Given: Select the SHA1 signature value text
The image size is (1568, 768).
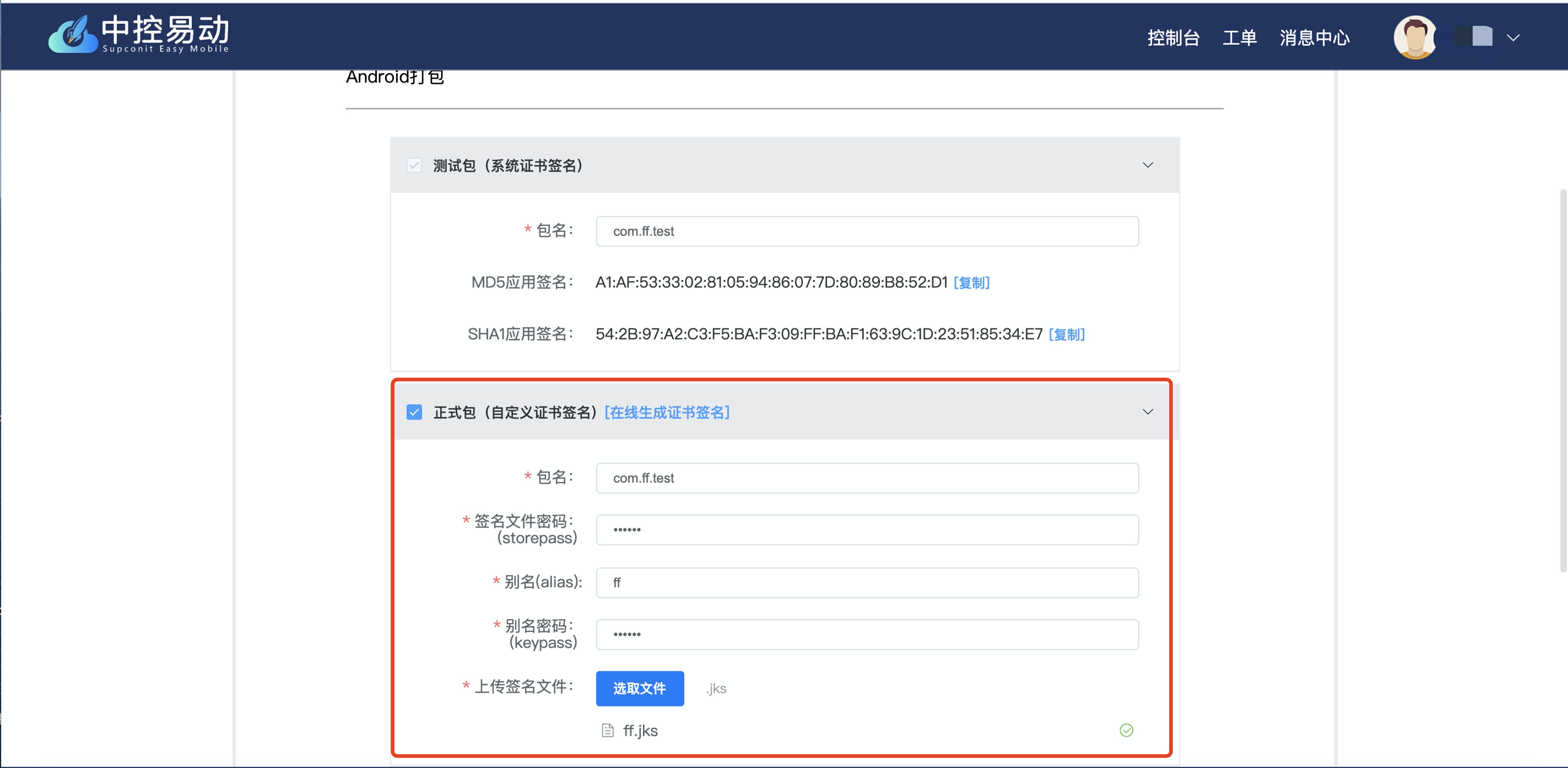Looking at the screenshot, I should 819,334.
